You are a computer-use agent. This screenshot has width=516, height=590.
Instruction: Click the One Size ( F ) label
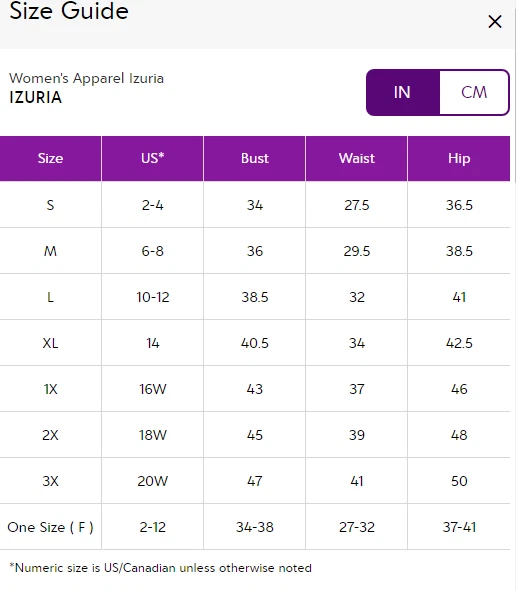click(x=50, y=527)
